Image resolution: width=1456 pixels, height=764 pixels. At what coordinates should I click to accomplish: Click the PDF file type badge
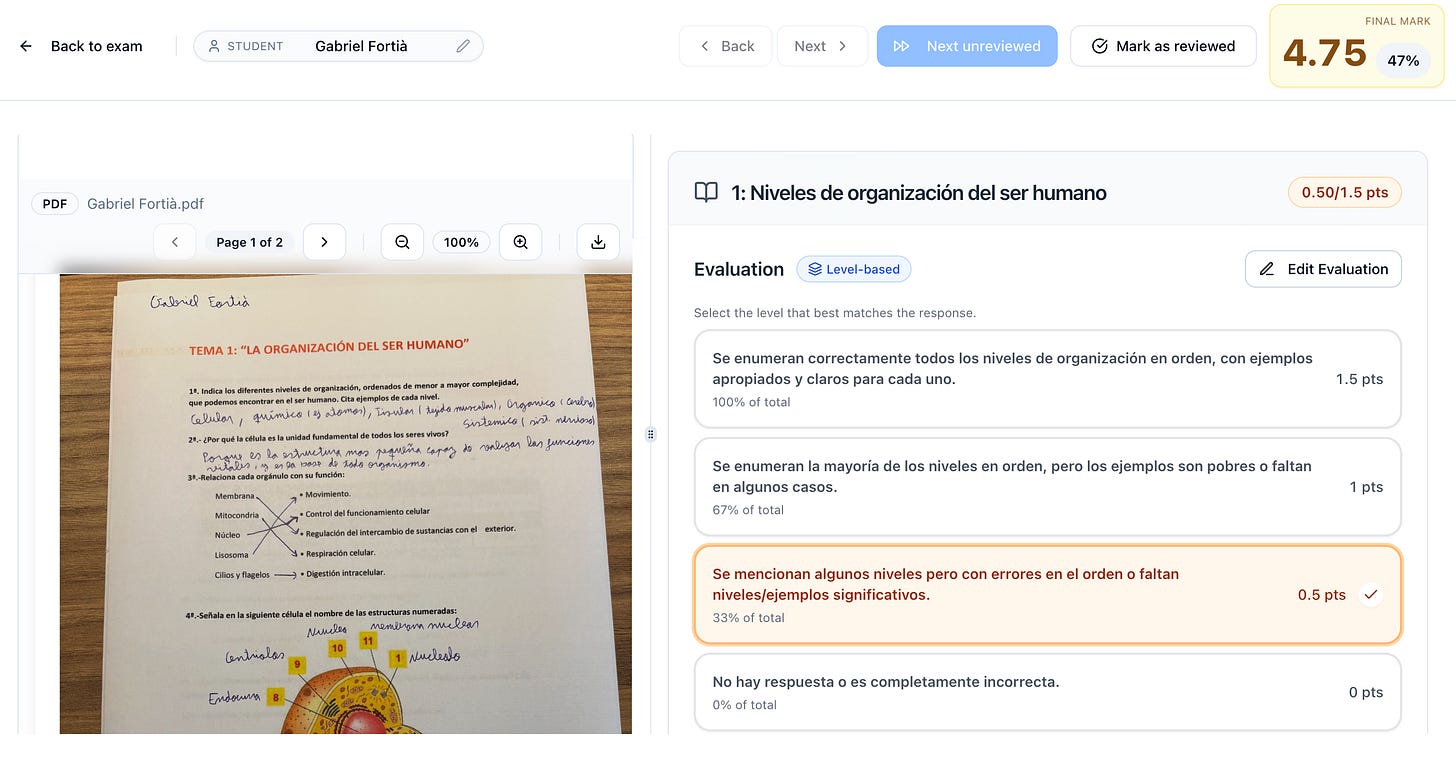coord(55,204)
